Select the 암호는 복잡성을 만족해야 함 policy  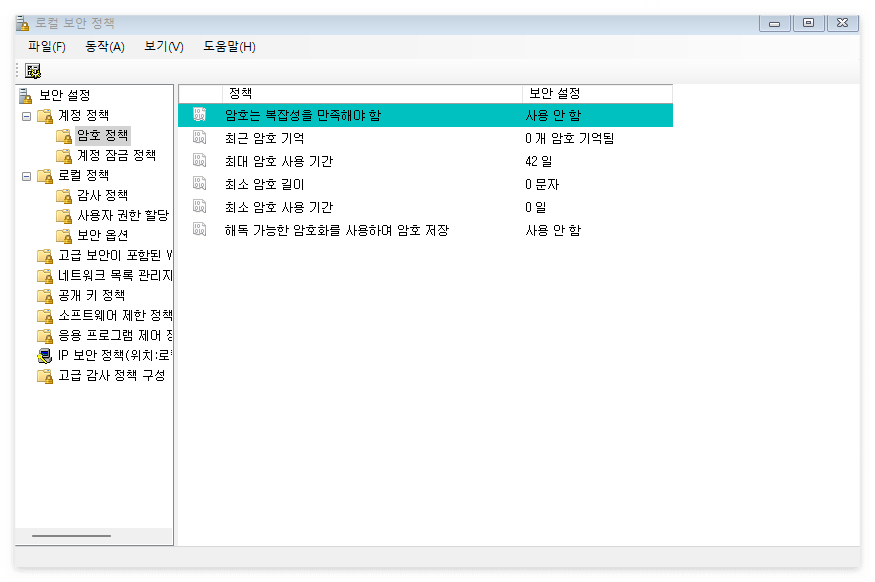(x=425, y=115)
